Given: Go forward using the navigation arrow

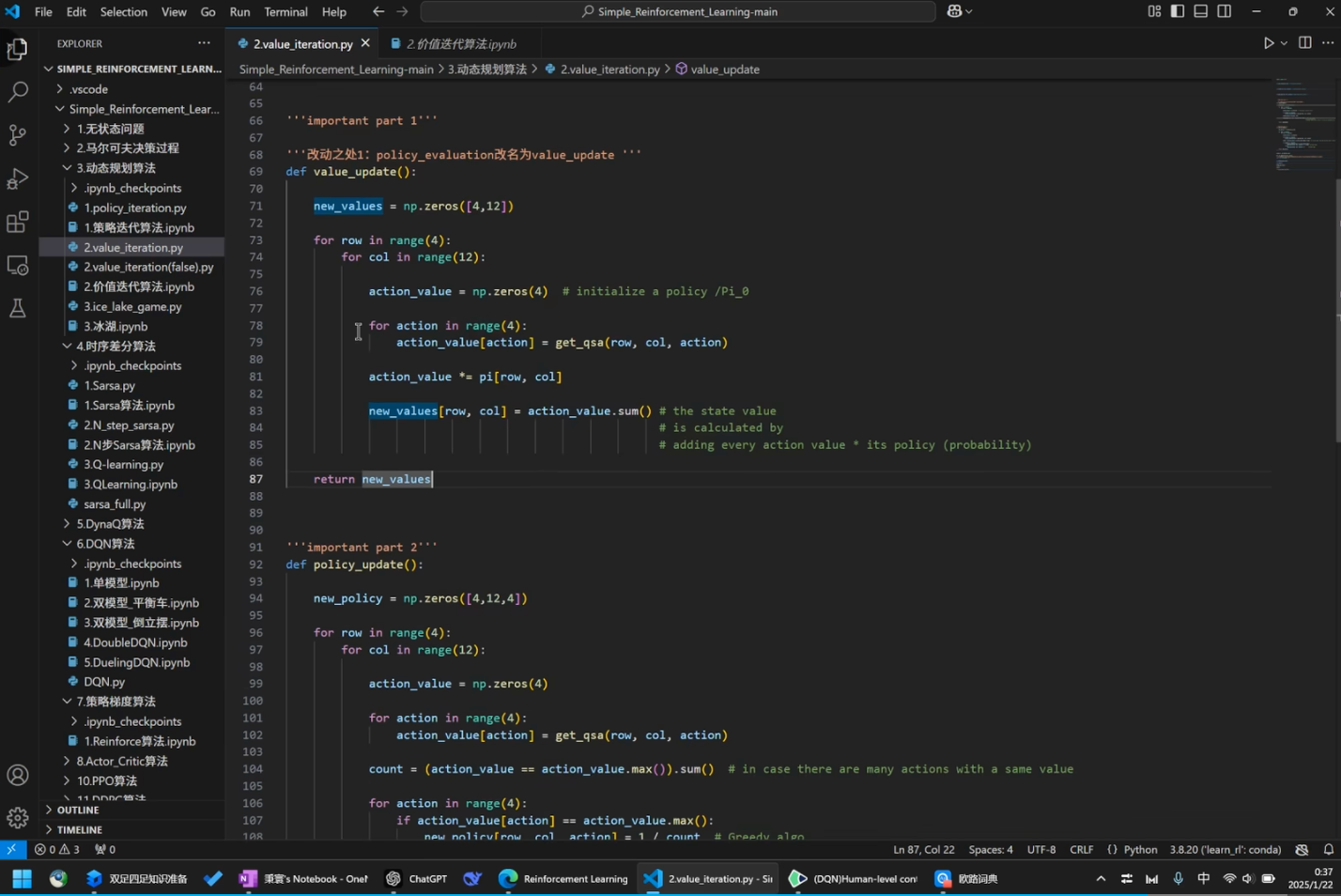Looking at the screenshot, I should tap(402, 11).
